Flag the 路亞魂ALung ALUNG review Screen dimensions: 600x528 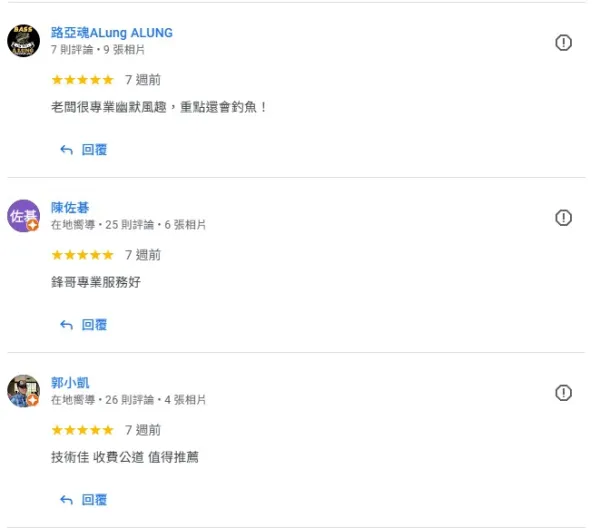(x=563, y=42)
